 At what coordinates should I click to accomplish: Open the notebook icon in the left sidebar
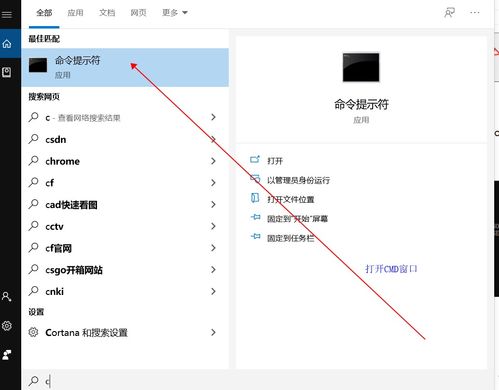7,72
